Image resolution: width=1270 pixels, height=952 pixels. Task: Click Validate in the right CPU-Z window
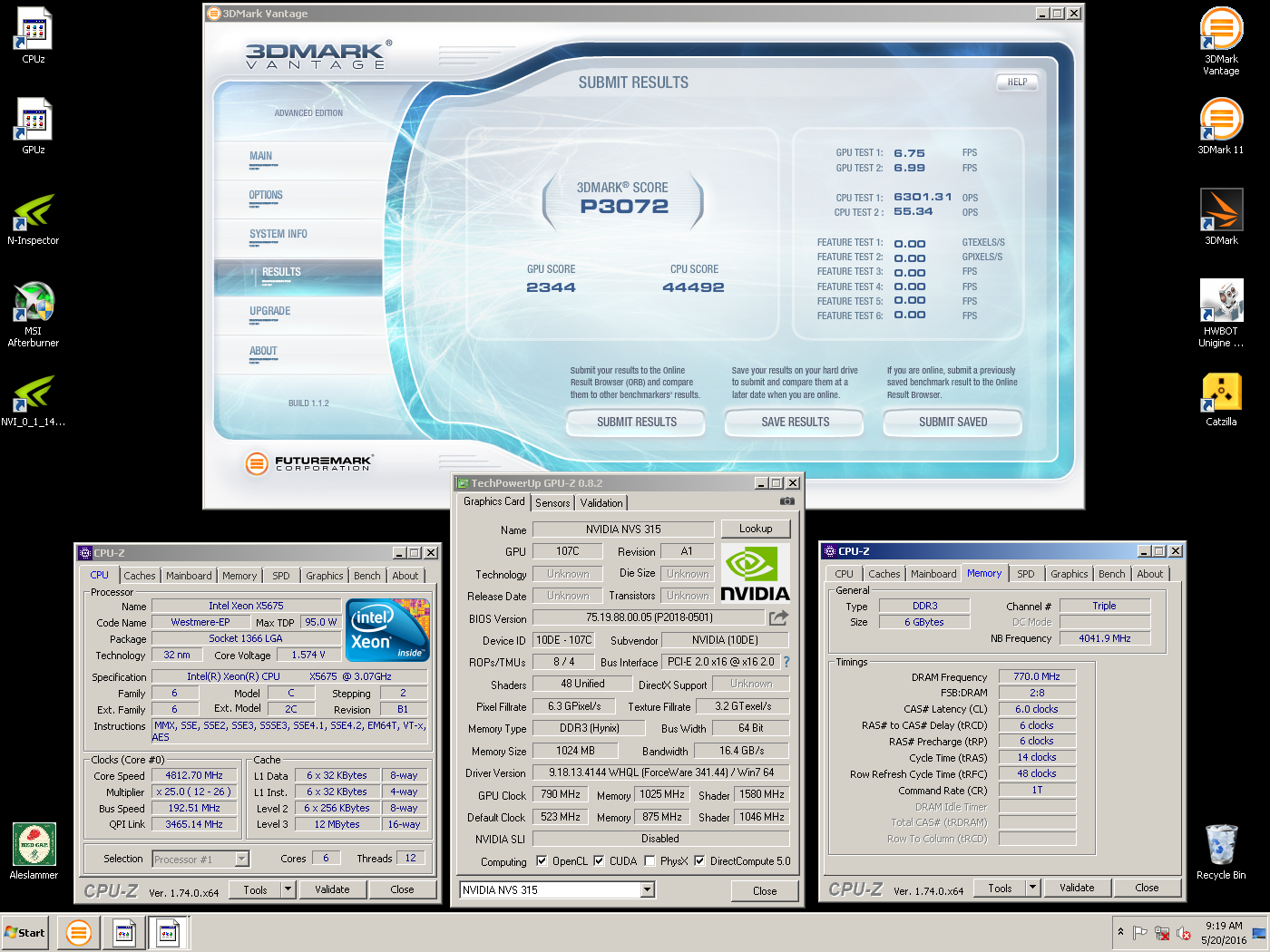(1077, 888)
